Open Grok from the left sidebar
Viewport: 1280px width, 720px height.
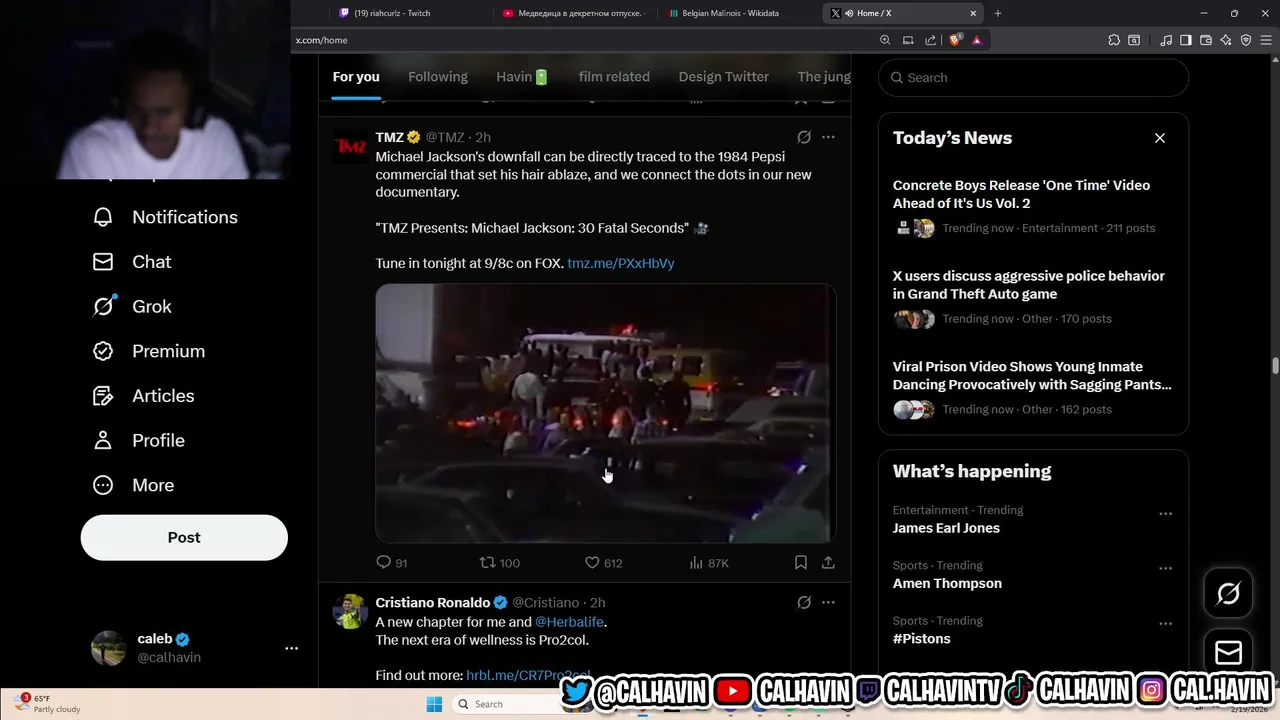[132, 307]
